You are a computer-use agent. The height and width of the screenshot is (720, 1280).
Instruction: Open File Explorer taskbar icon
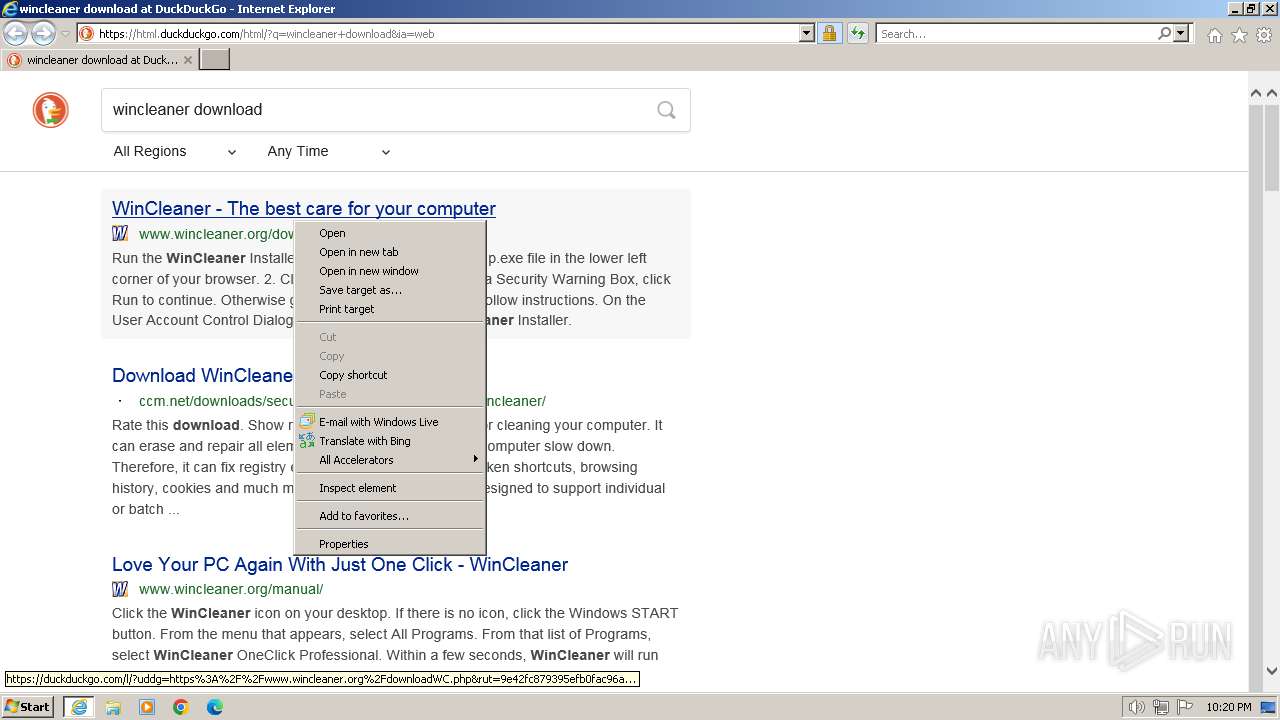(x=113, y=707)
